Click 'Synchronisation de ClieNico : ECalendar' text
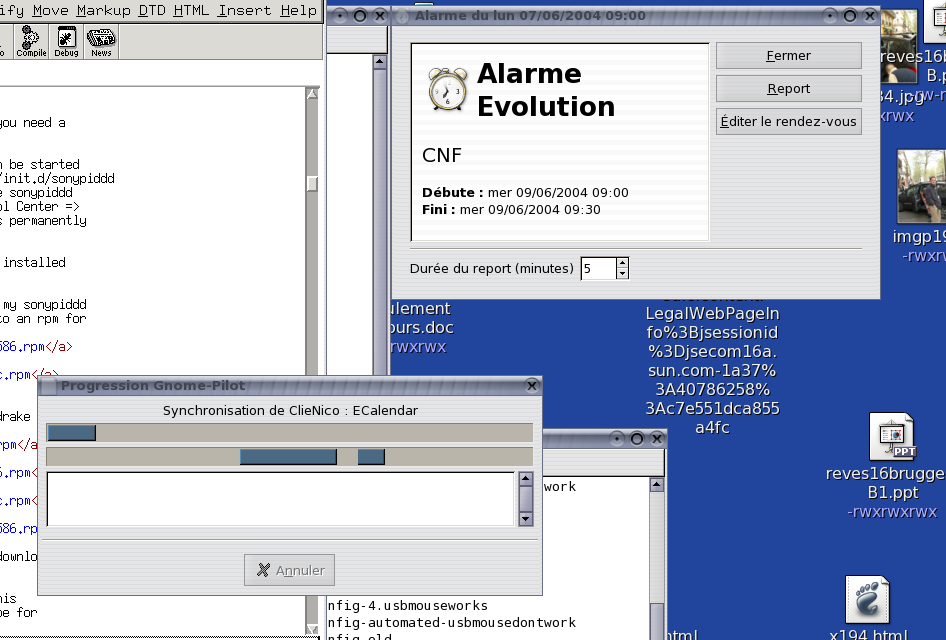The width and height of the screenshot is (946, 640). pyautogui.click(x=290, y=411)
